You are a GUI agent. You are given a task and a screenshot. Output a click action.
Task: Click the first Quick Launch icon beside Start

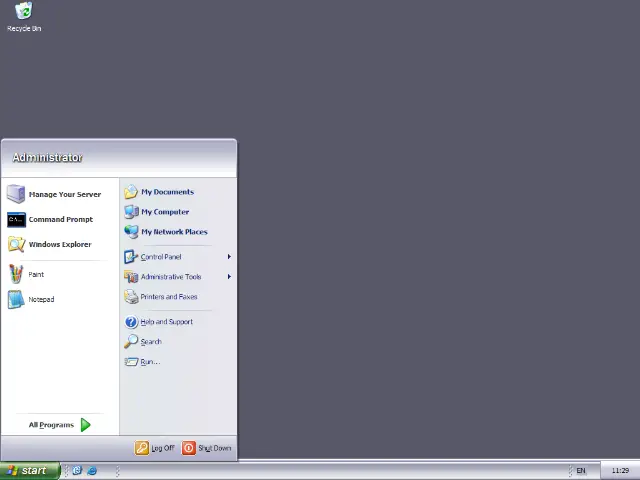click(x=77, y=470)
